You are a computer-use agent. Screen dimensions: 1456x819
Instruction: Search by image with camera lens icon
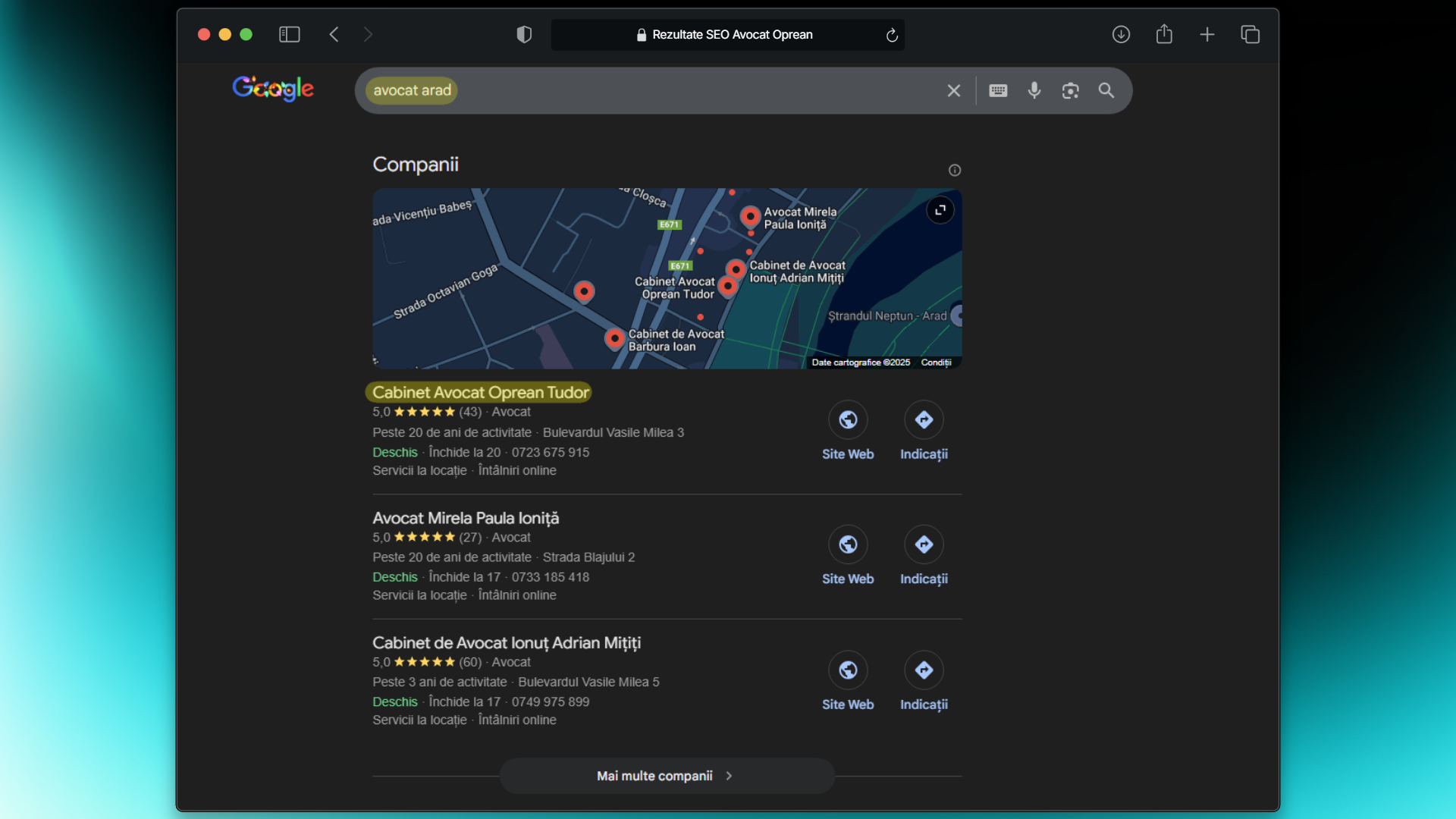[1070, 91]
